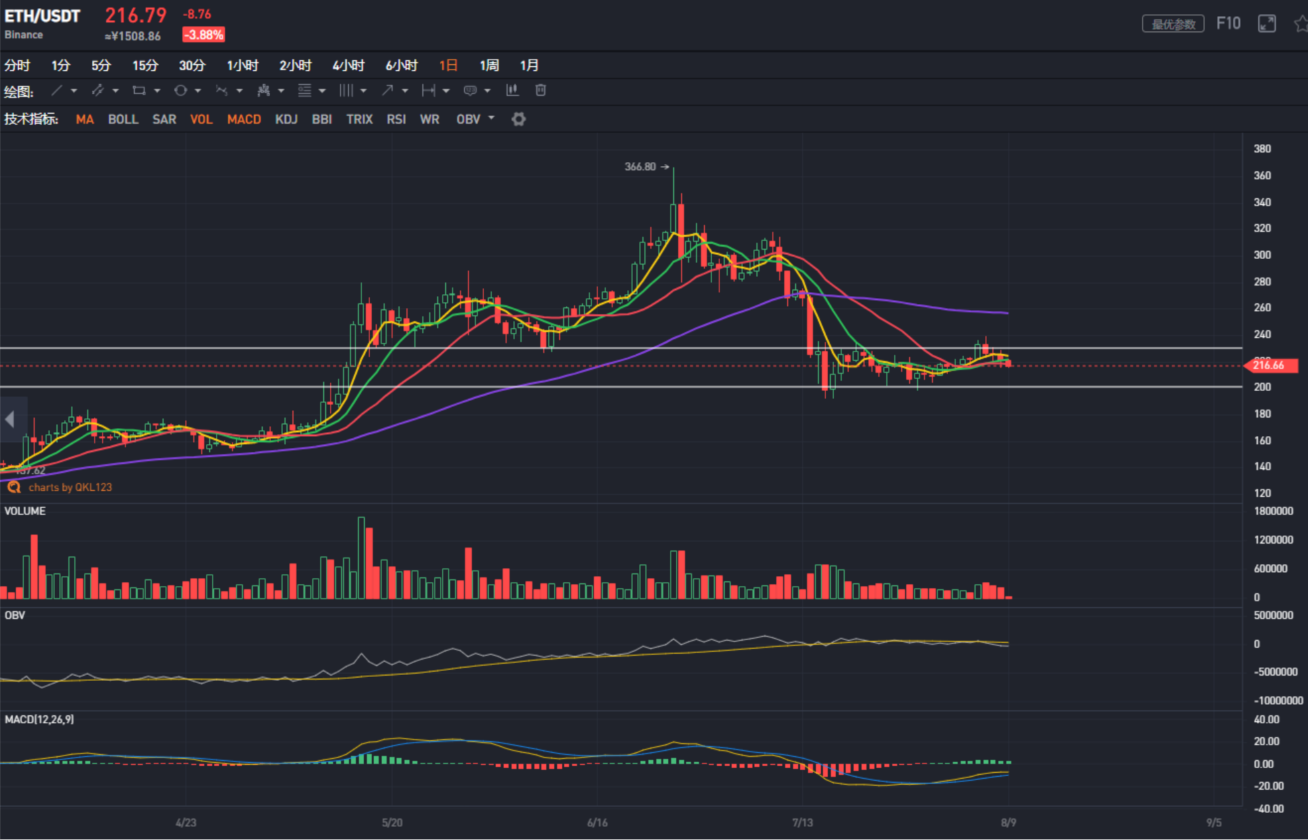The height and width of the screenshot is (840, 1308).
Task: Switch to the 4小时 timeframe
Action: tap(348, 65)
